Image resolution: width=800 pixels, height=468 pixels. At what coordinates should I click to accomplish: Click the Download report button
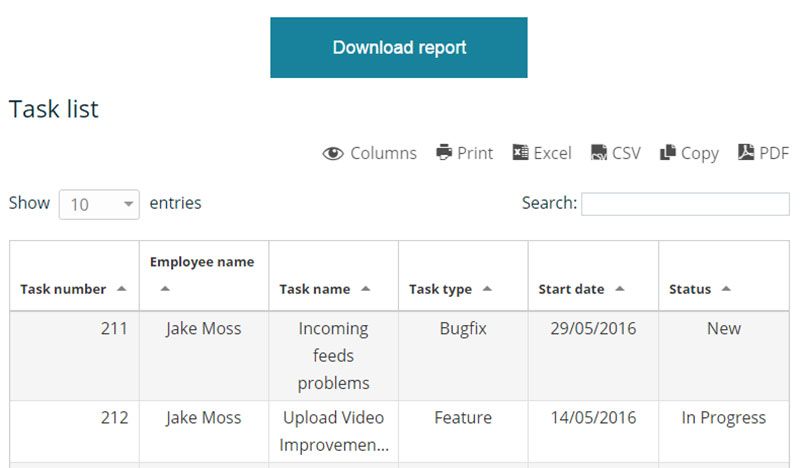(399, 47)
